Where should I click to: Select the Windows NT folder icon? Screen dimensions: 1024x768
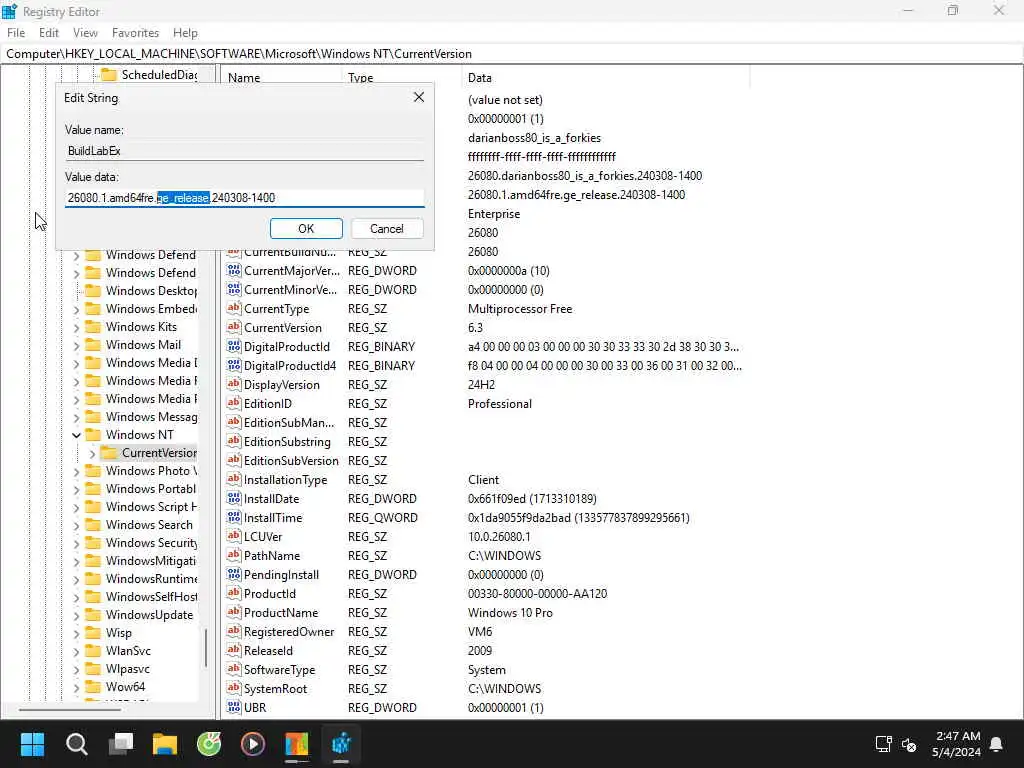pos(93,434)
